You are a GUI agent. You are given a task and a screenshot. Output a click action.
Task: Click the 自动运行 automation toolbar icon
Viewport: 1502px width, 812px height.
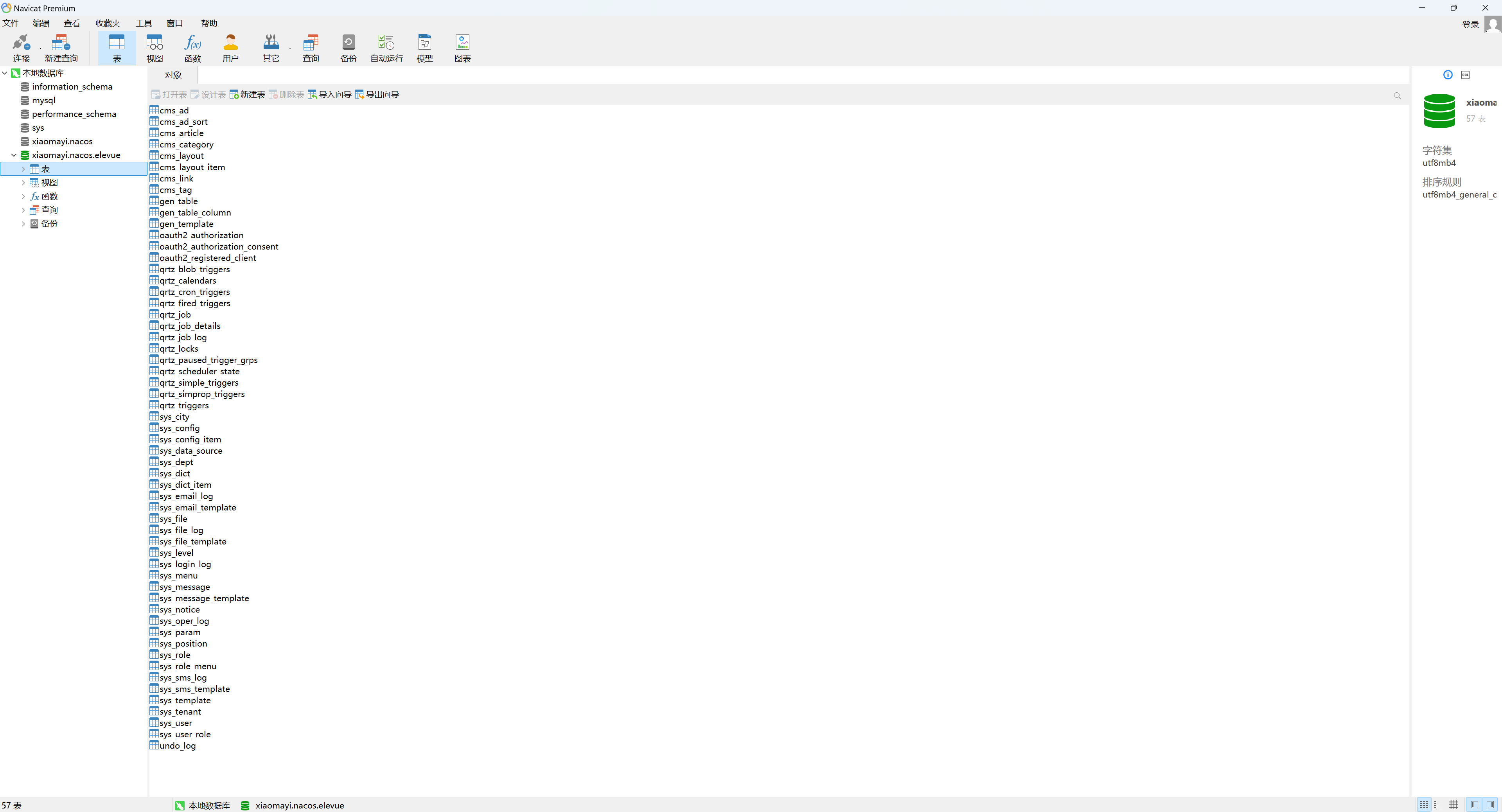pyautogui.click(x=386, y=49)
